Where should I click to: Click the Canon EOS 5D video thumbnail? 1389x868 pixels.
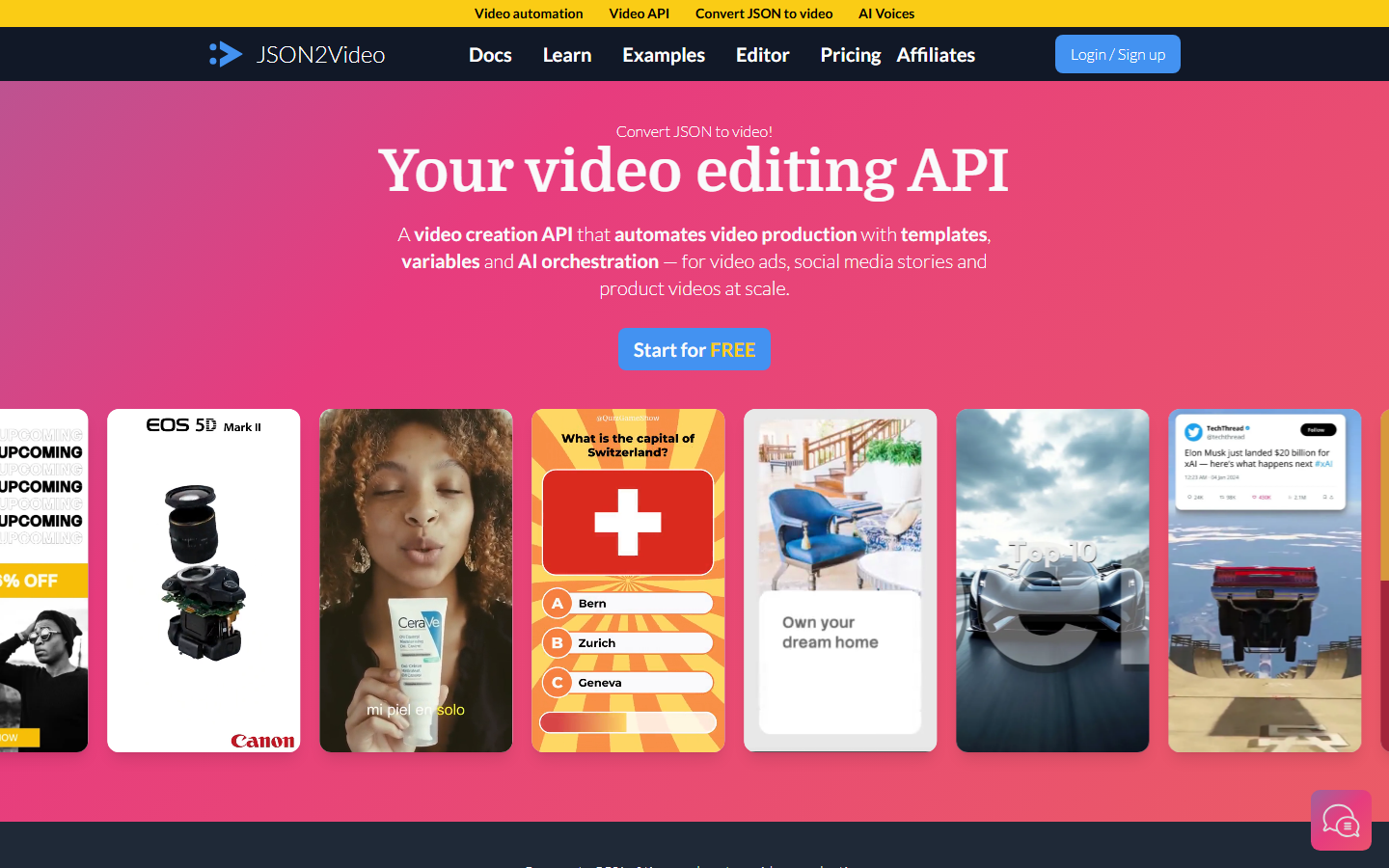pos(204,580)
